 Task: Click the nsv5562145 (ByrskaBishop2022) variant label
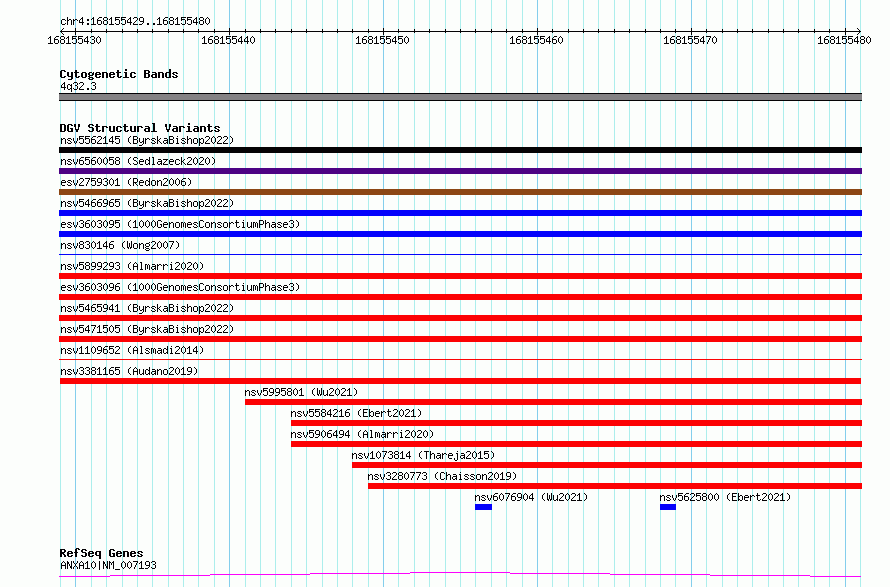[147, 140]
